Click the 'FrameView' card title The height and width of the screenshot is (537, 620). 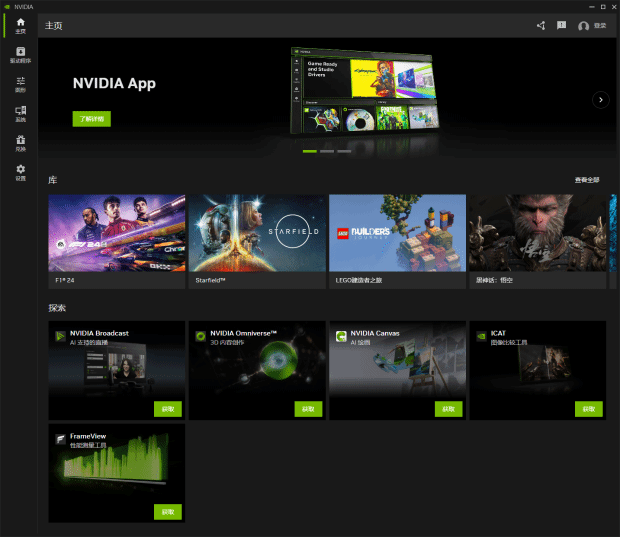(88, 436)
